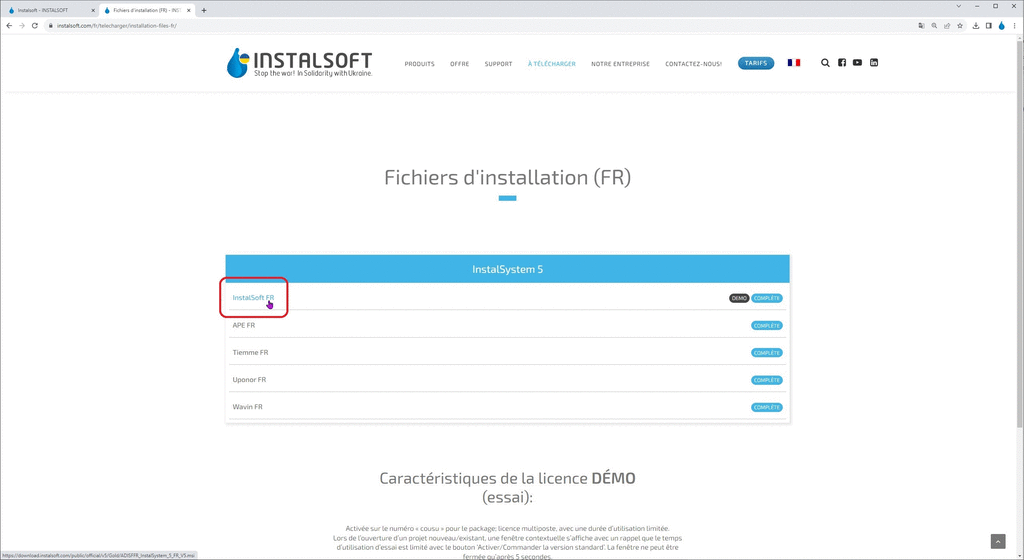Open Instalsoft Facebook page icon
The height and width of the screenshot is (560, 1024).
842,63
